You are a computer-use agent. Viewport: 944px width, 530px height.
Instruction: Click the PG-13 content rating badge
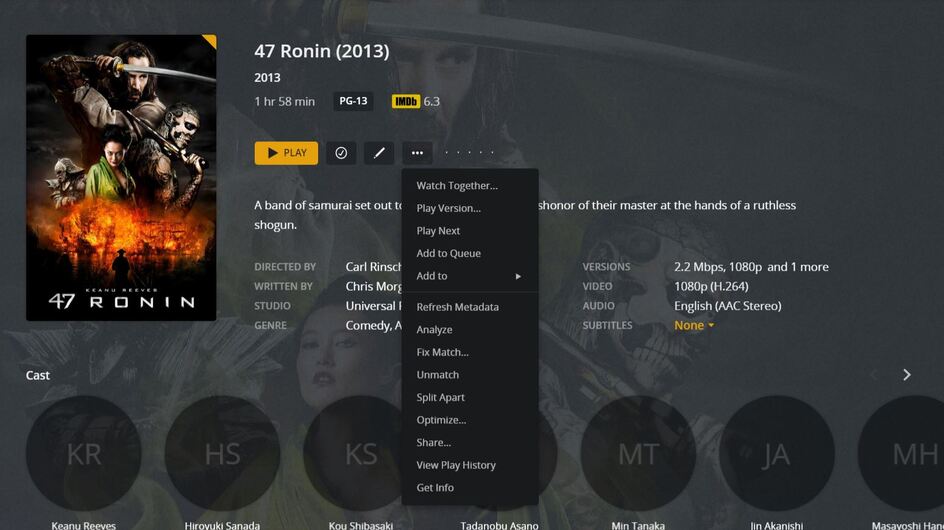pos(353,101)
